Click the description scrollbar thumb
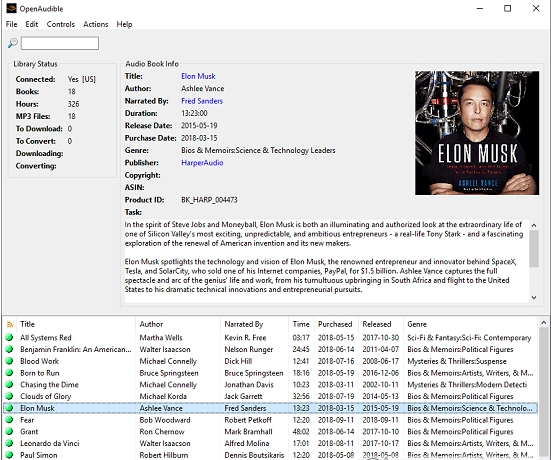Viewport: 551px width, 460px height. 534,248
